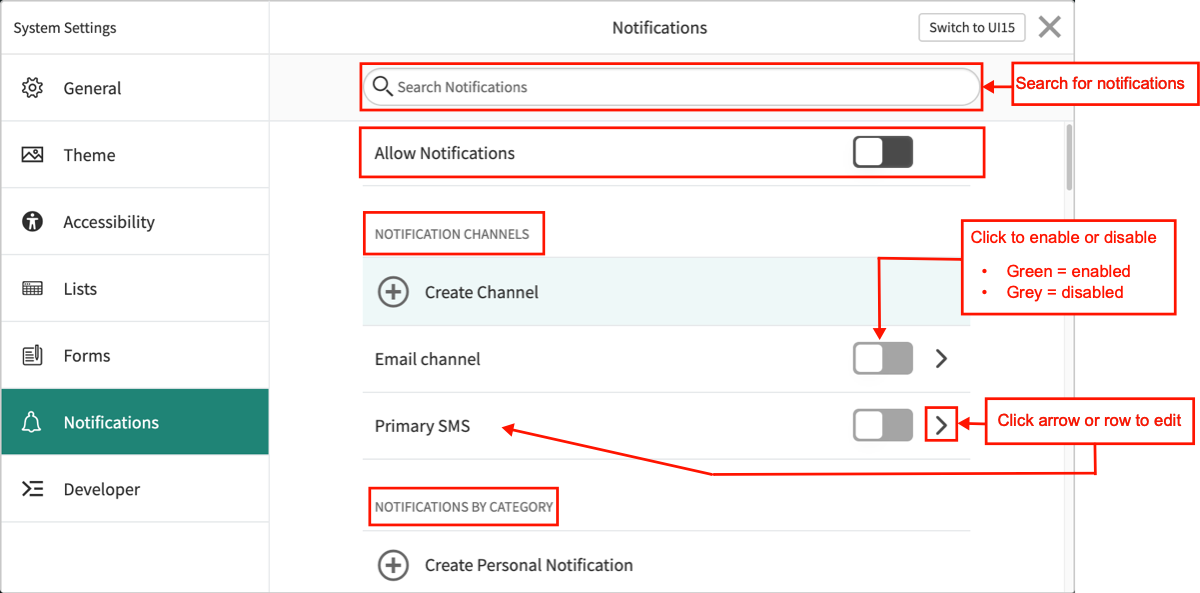Click the notifications panel scrollbar
Screen dimensions: 1200x593
coord(1069,156)
